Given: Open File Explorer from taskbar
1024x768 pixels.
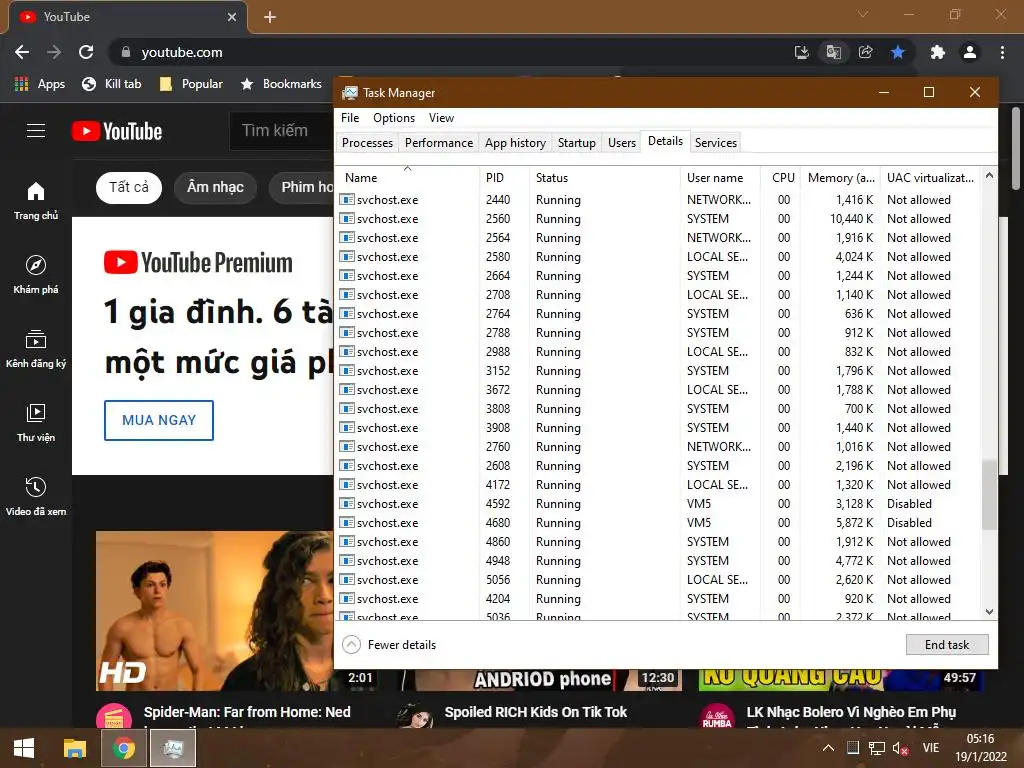Looking at the screenshot, I should click(x=74, y=748).
